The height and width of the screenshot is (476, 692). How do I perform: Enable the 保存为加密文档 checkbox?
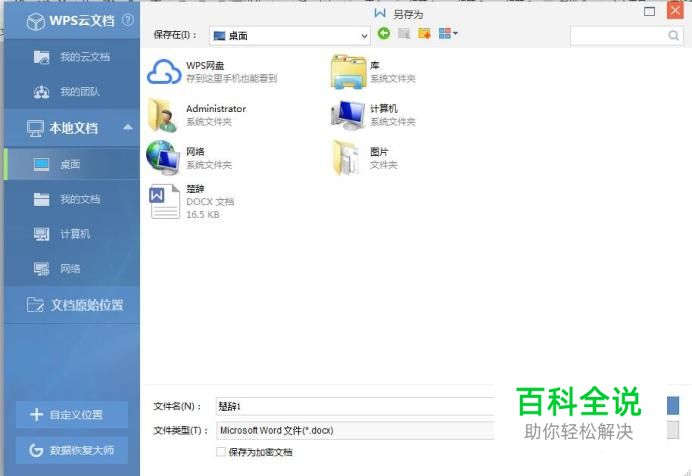coord(221,452)
